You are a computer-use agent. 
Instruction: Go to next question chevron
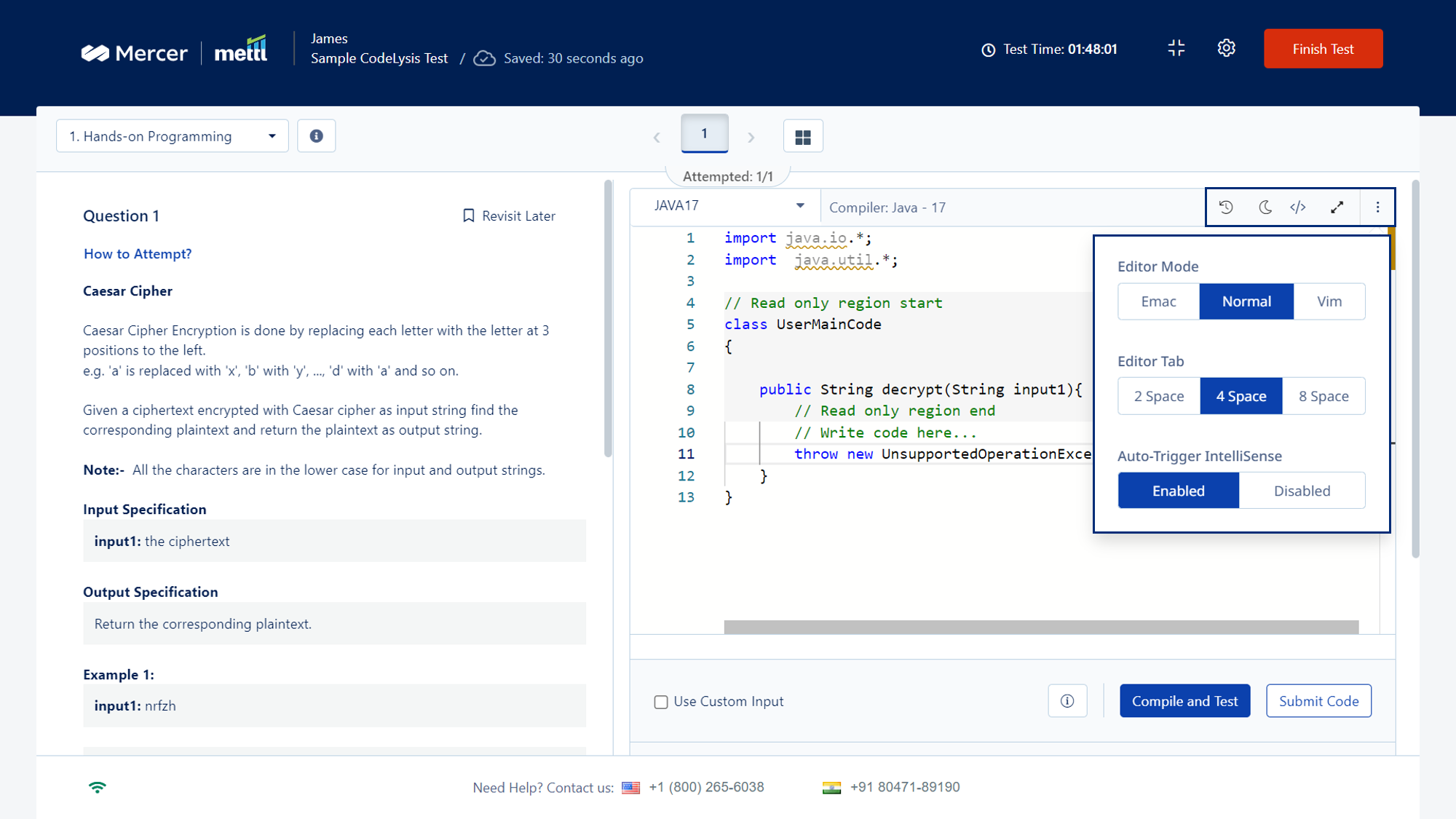tap(751, 138)
